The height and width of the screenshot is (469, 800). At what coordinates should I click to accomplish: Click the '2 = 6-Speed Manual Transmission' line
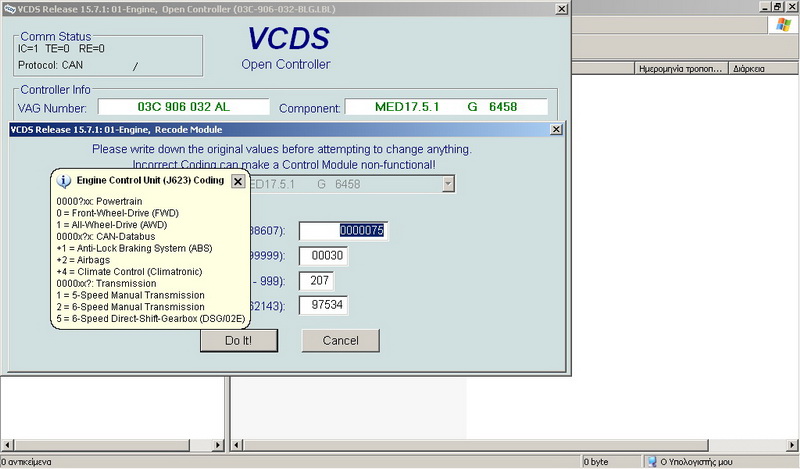130,307
